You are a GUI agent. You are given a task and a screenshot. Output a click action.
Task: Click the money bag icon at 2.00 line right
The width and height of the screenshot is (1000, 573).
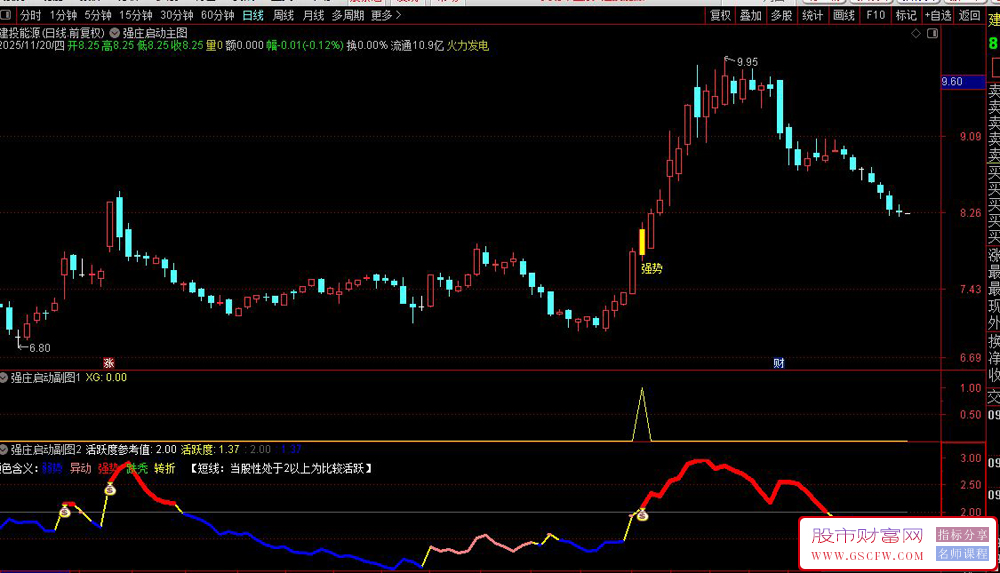(x=642, y=514)
